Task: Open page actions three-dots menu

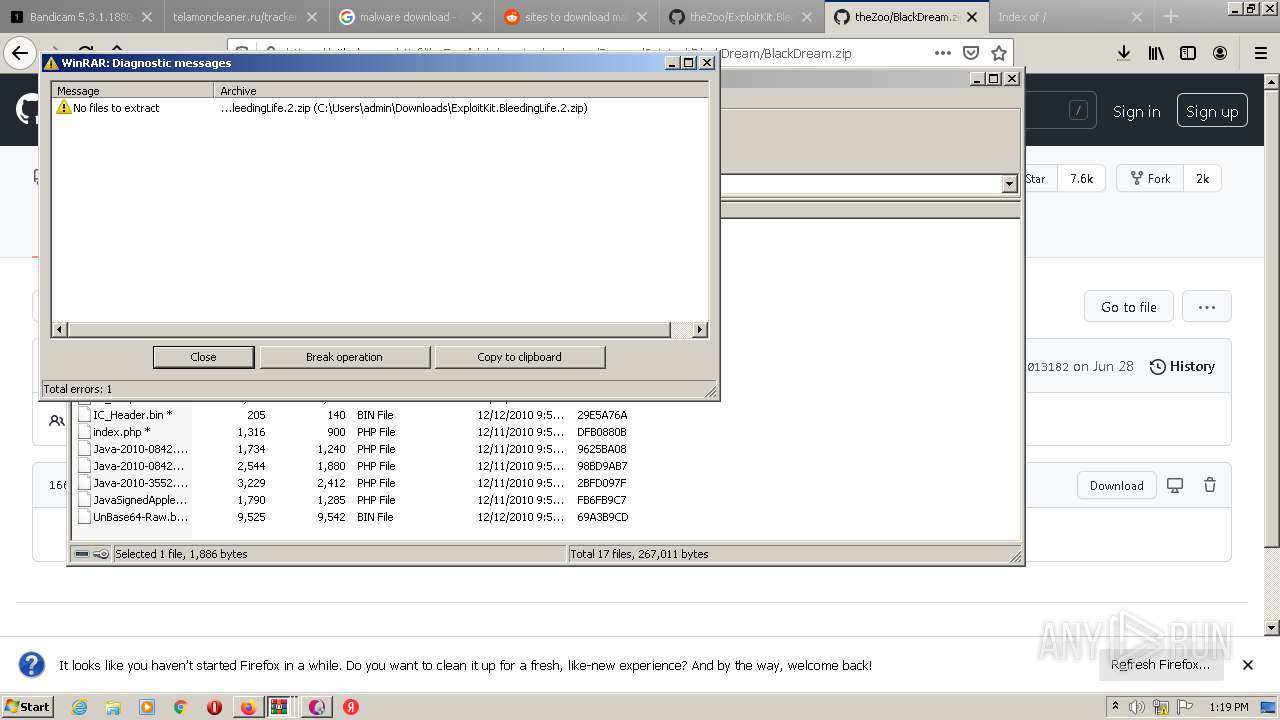Action: 943,53
